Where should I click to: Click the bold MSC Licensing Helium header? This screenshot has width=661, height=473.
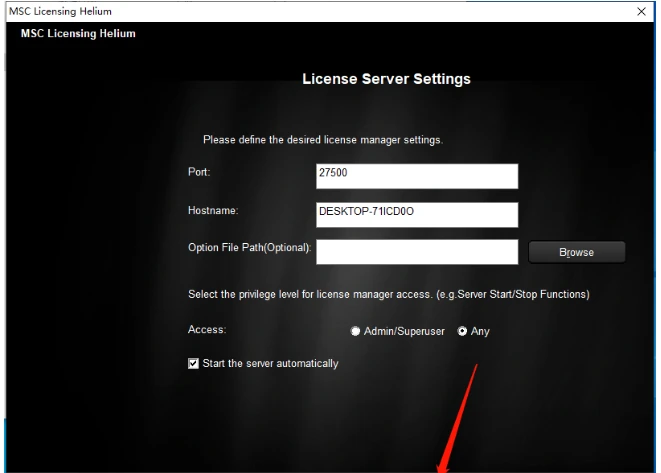click(78, 33)
